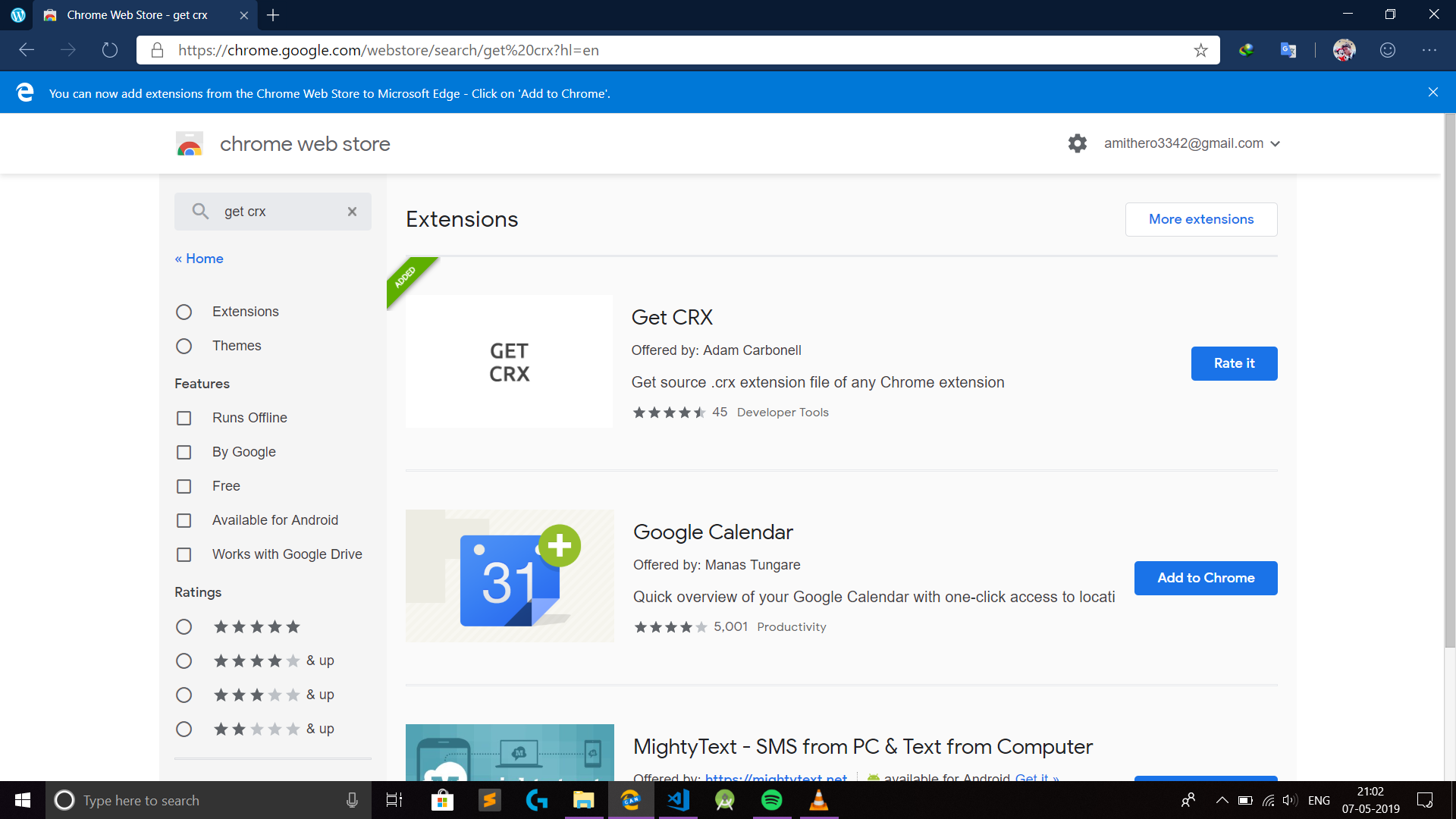Open the Google Translate extension icon
This screenshot has width=1456, height=819.
point(1288,50)
